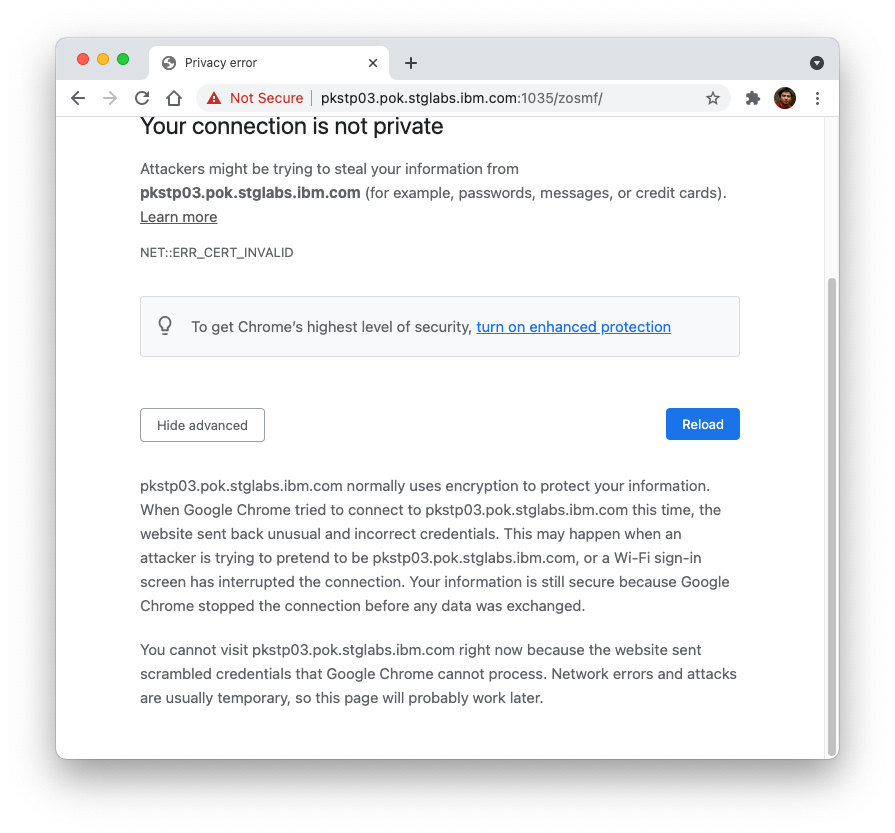
Task: Reload the page using toolbar icon
Action: [x=142, y=98]
